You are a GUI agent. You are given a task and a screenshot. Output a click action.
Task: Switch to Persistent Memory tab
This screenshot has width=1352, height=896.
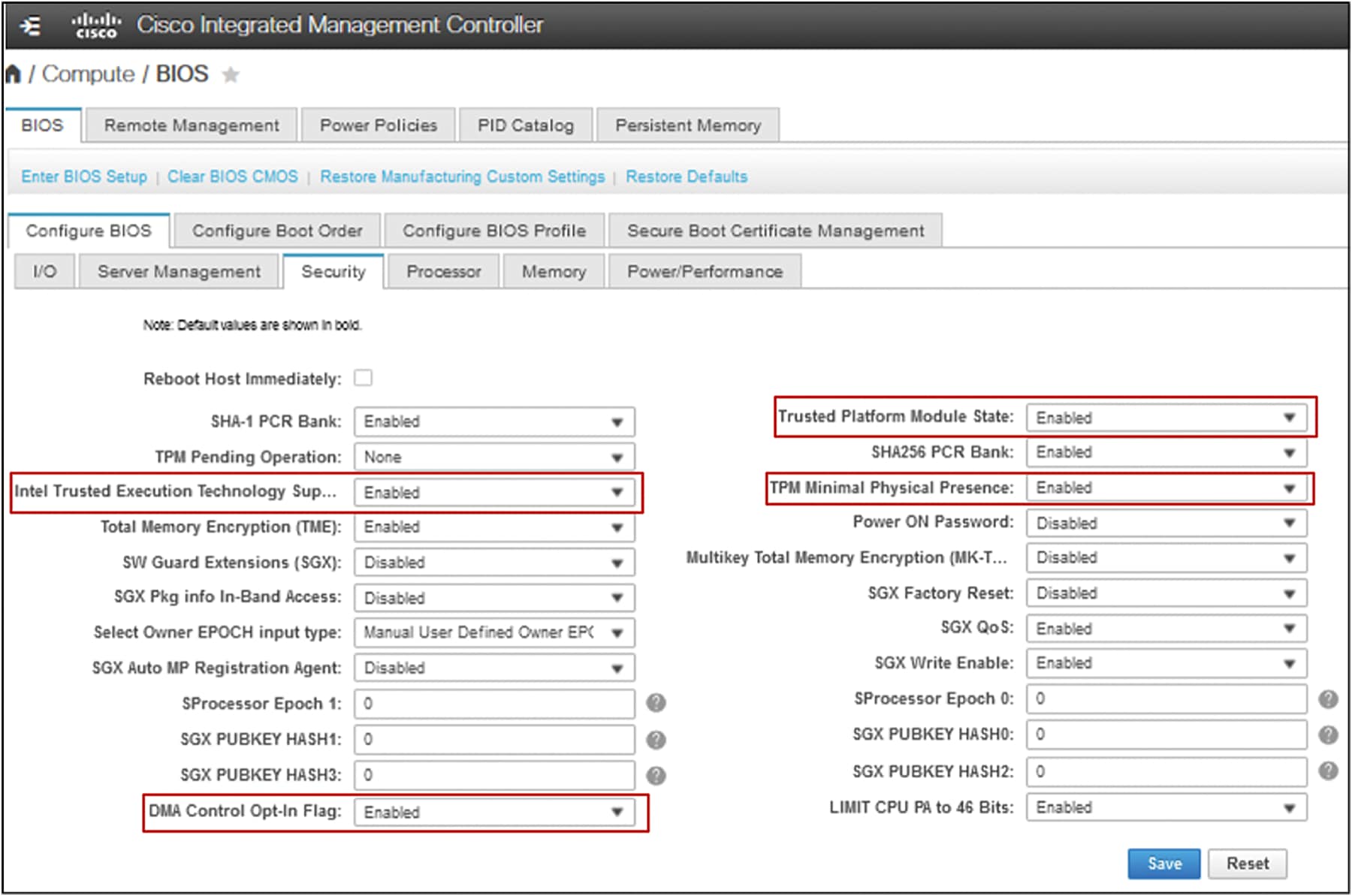coord(688,125)
